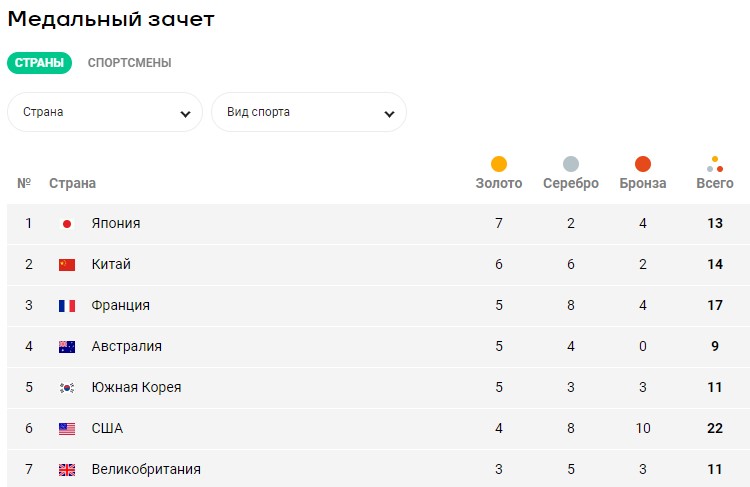Image resolution: width=750 pixels, height=487 pixels.
Task: Click the Japan flag icon
Action: tap(67, 224)
